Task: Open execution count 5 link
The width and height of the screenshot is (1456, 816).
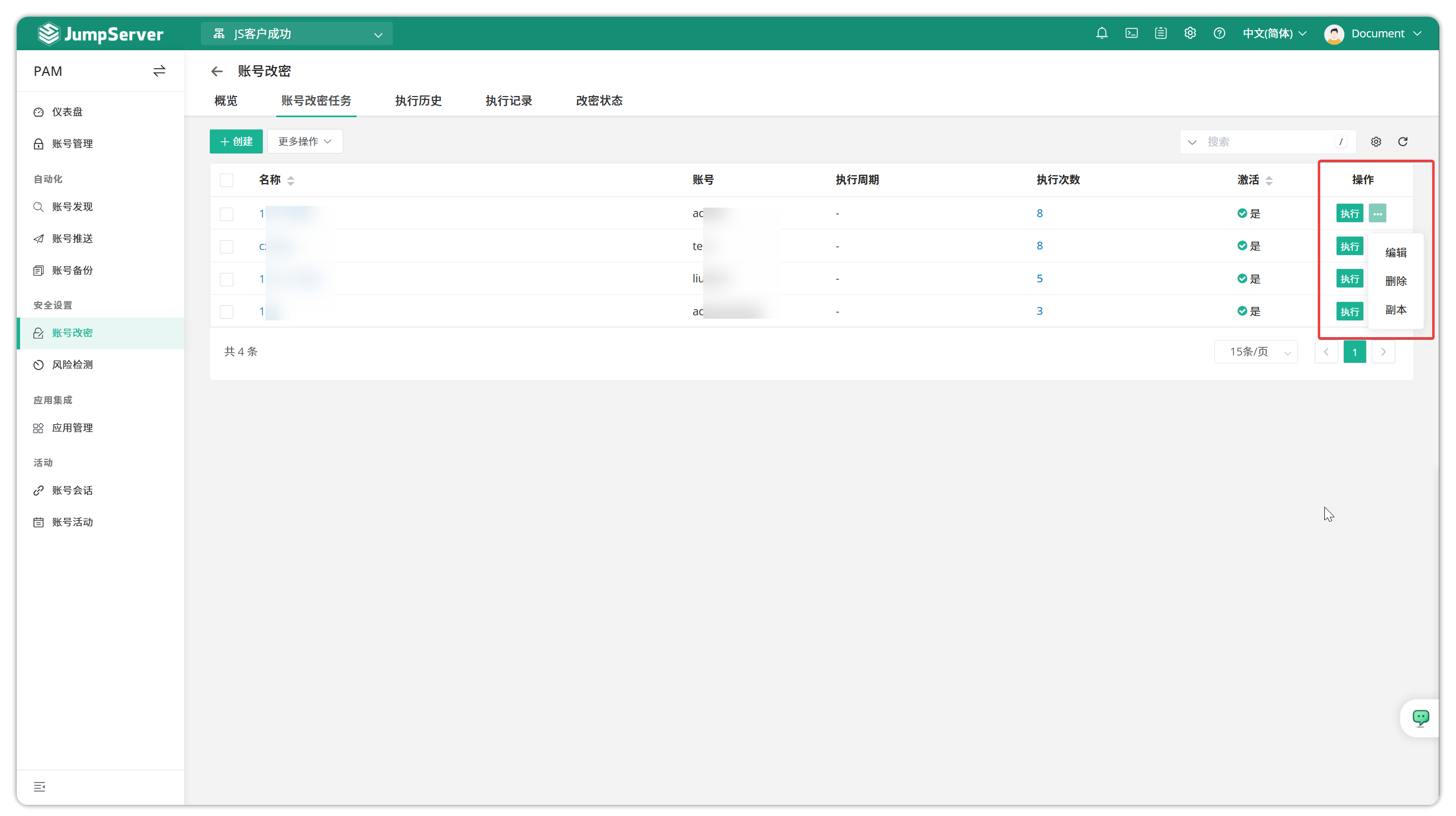Action: click(1039, 279)
